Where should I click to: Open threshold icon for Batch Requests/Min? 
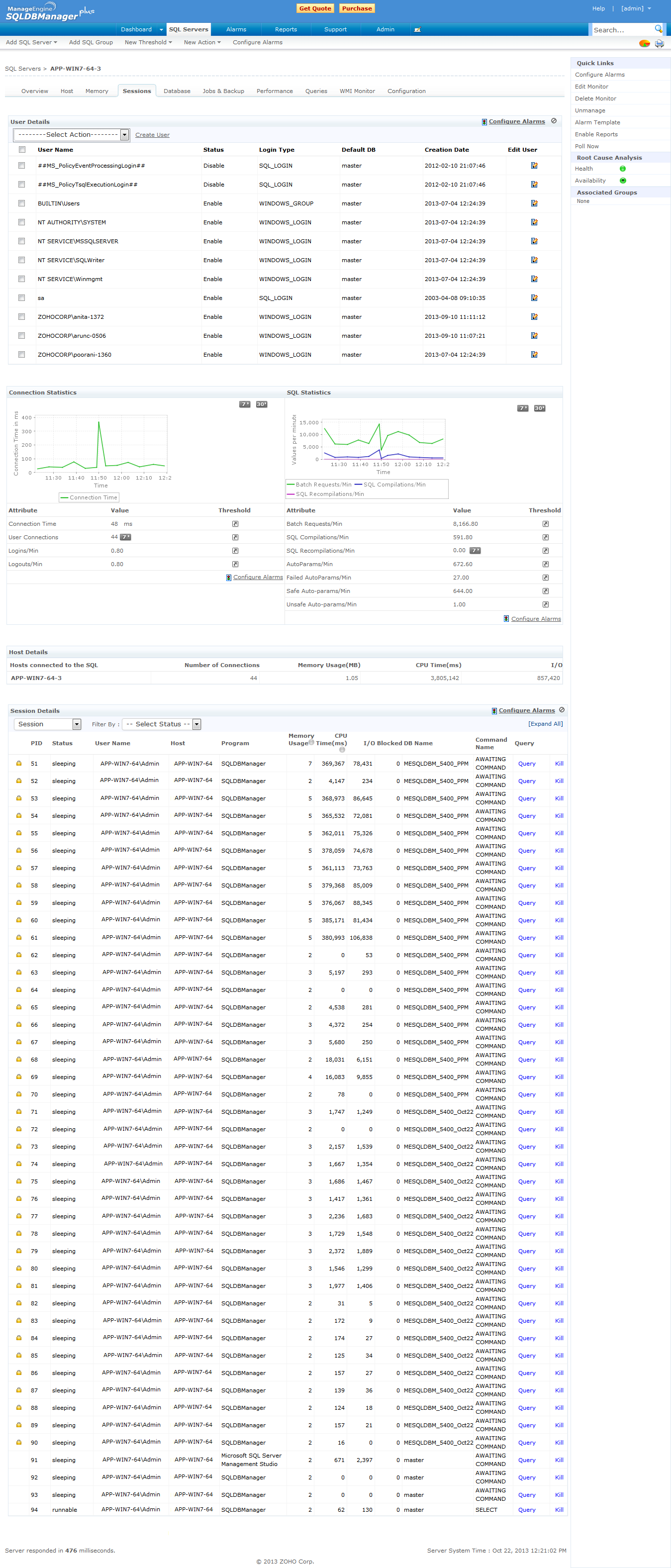pos(545,524)
